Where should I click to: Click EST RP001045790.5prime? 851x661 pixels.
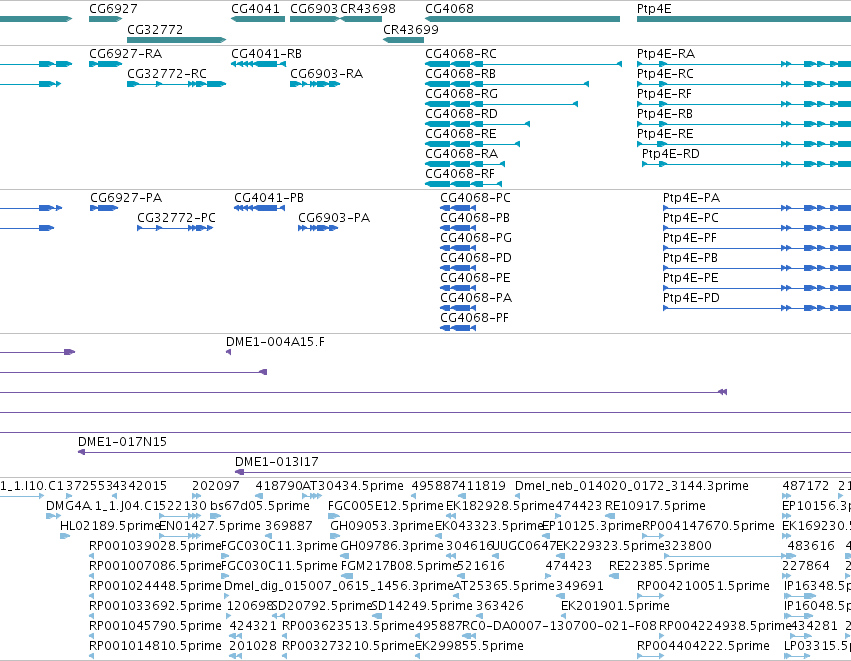[x=92, y=636]
